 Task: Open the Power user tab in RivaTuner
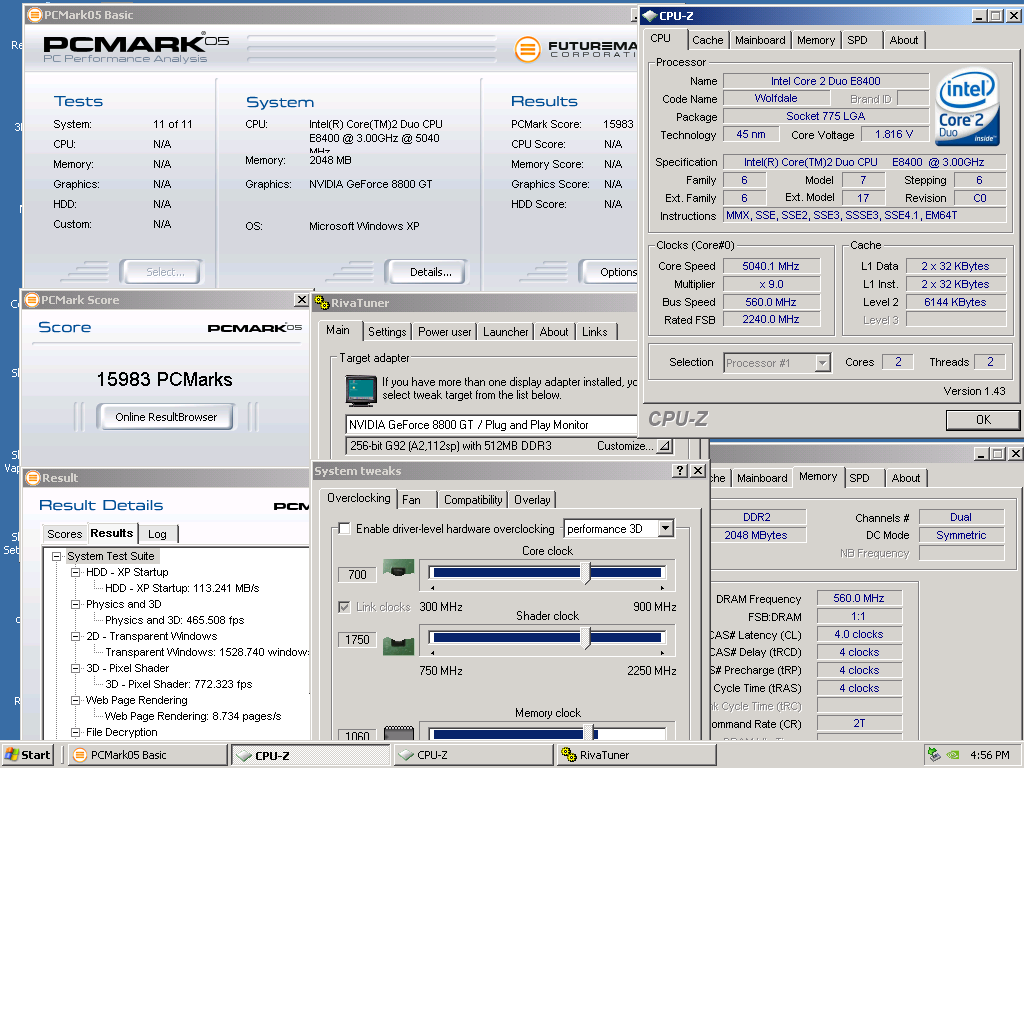[x=444, y=332]
